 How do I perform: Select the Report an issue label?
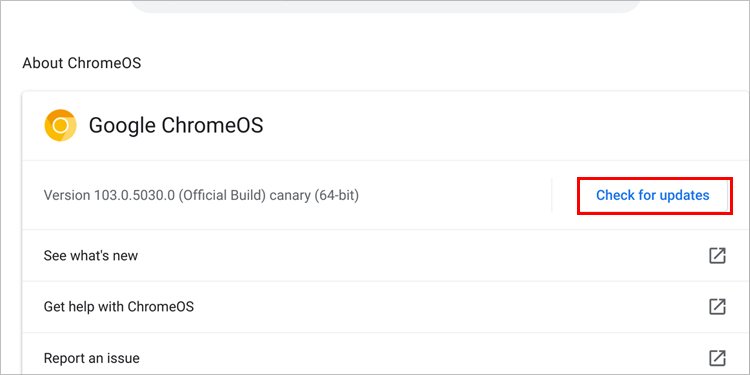91,358
